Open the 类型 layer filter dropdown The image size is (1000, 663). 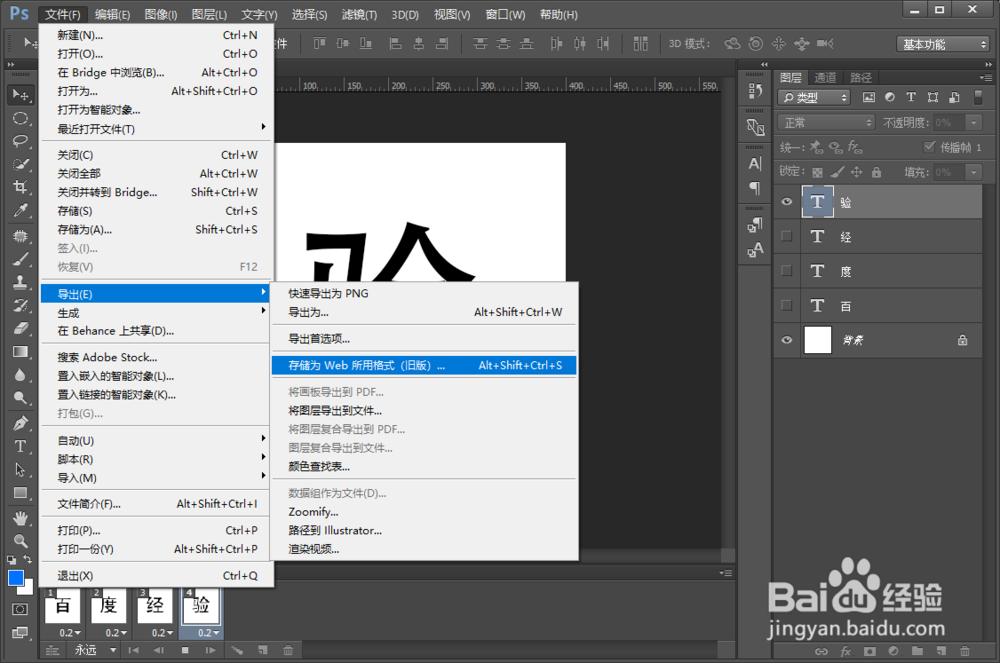point(814,98)
